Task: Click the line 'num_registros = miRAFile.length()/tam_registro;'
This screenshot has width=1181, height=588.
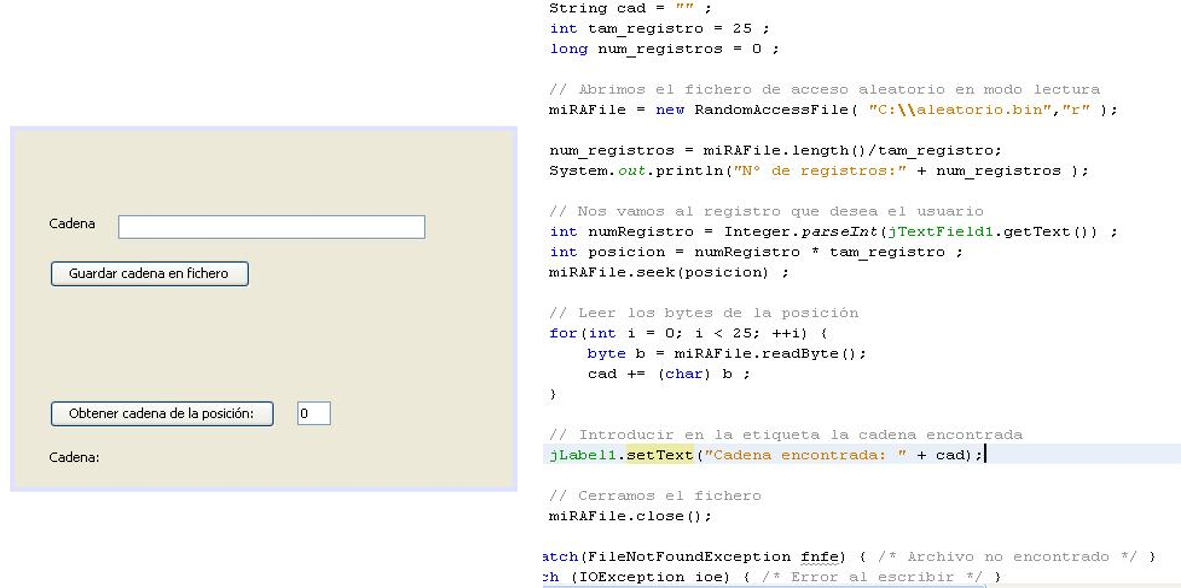Action: point(776,150)
